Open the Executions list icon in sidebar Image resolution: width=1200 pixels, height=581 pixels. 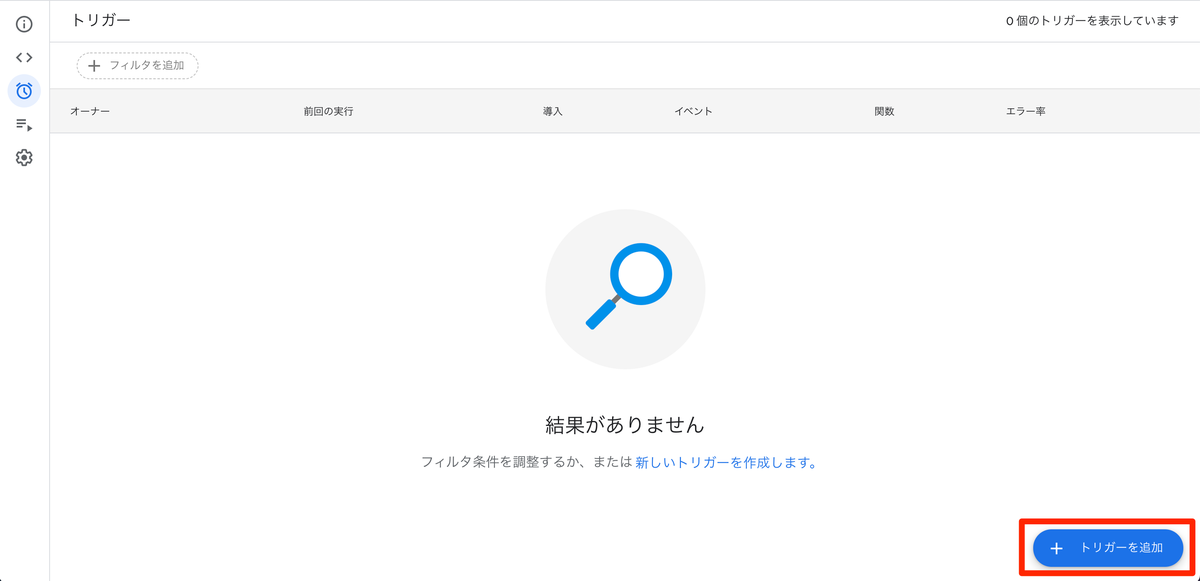(24, 125)
